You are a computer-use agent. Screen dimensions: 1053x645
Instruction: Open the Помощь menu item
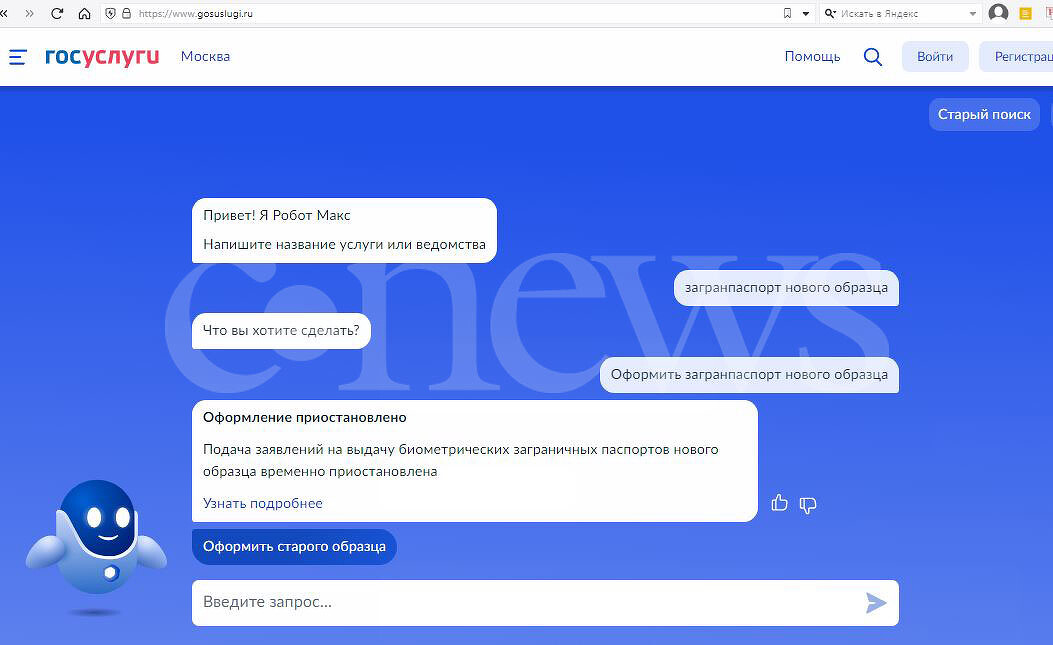pos(812,57)
